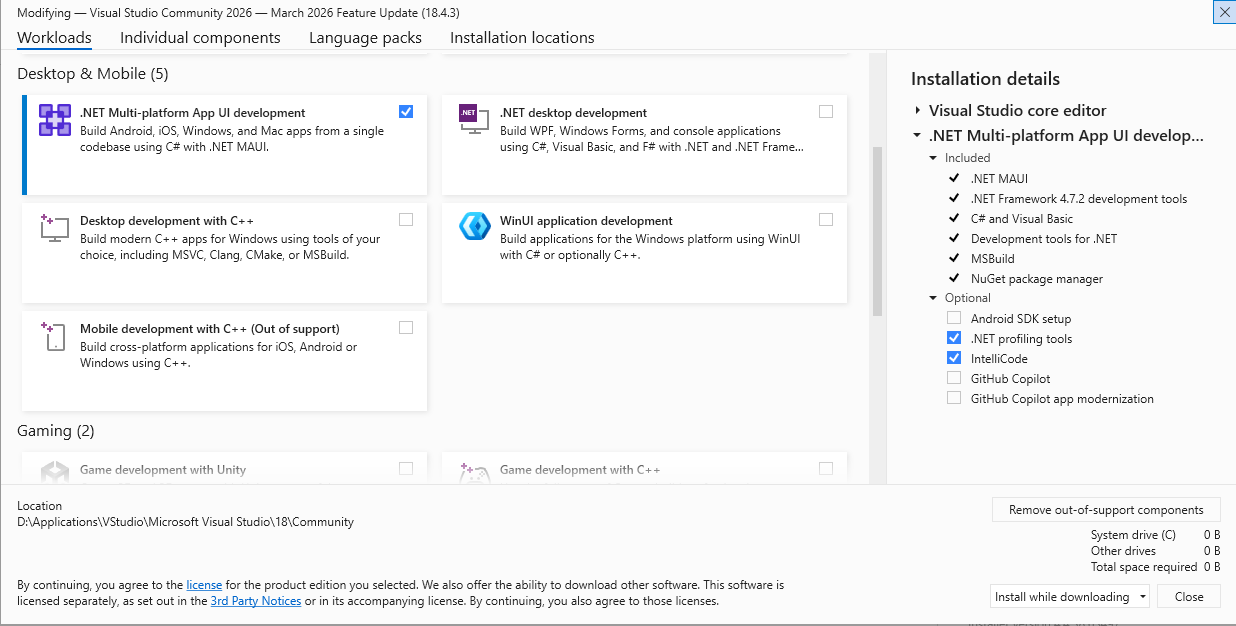Collapse the Included components list

(x=933, y=158)
